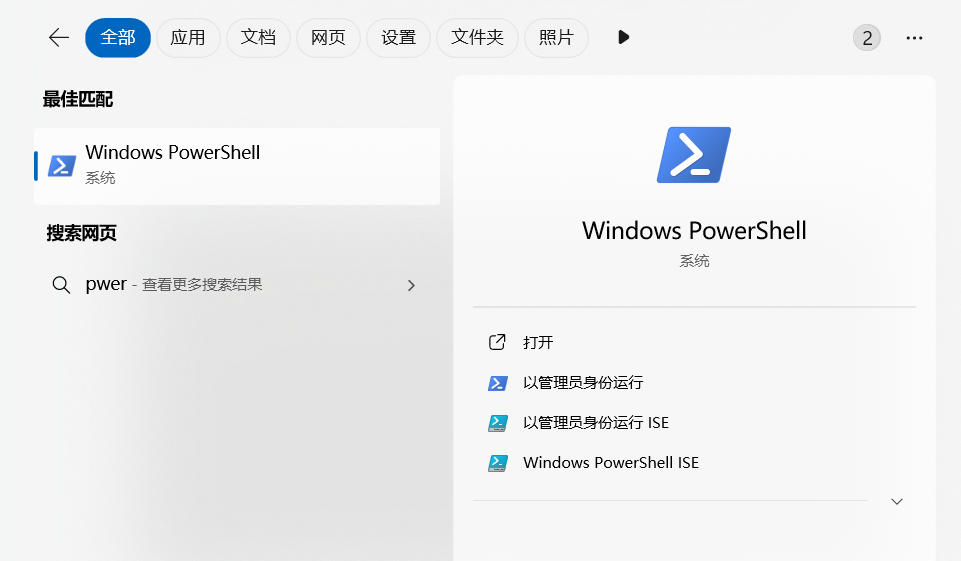The image size is (961, 561).
Task: Click the circular 2 badge button
Action: click(866, 38)
